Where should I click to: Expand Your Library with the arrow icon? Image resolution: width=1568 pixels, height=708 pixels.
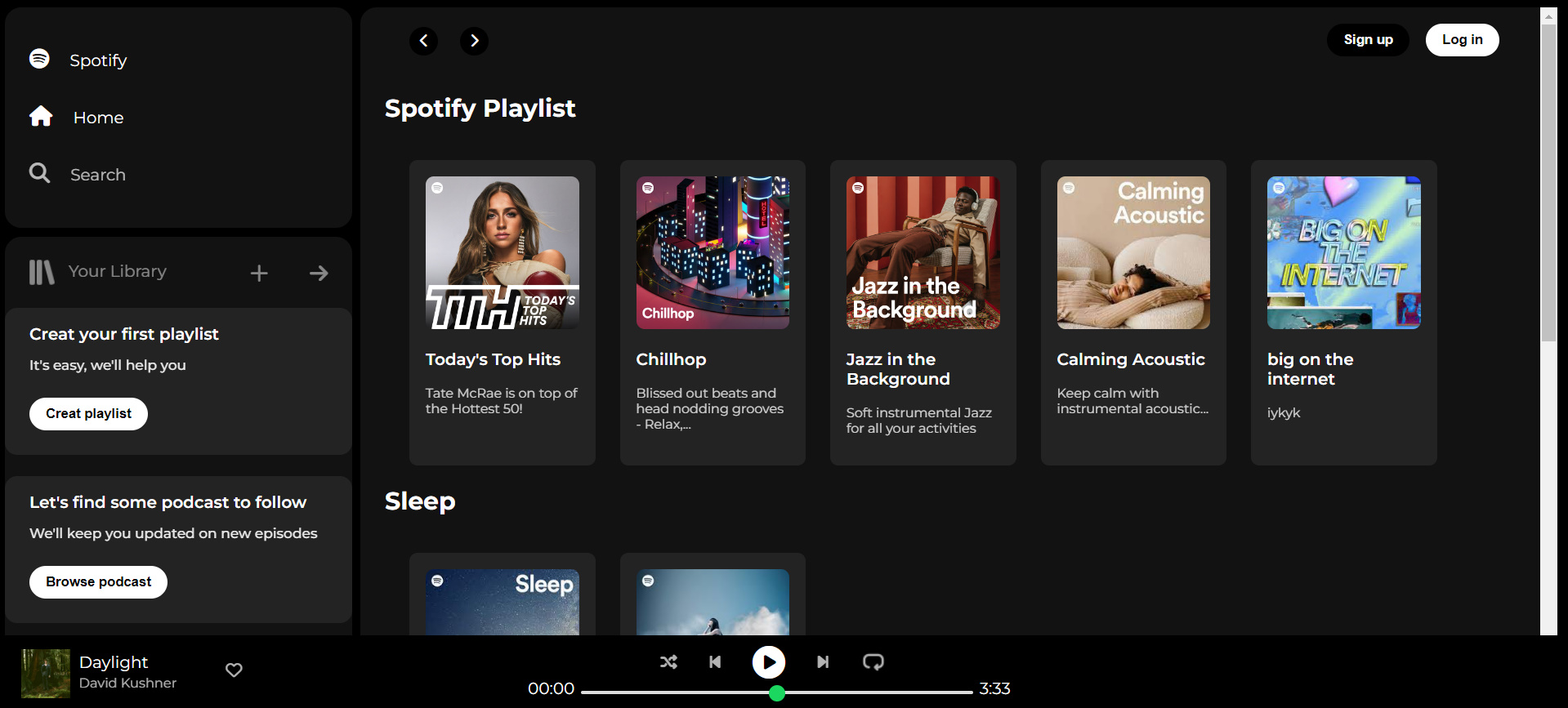click(319, 273)
